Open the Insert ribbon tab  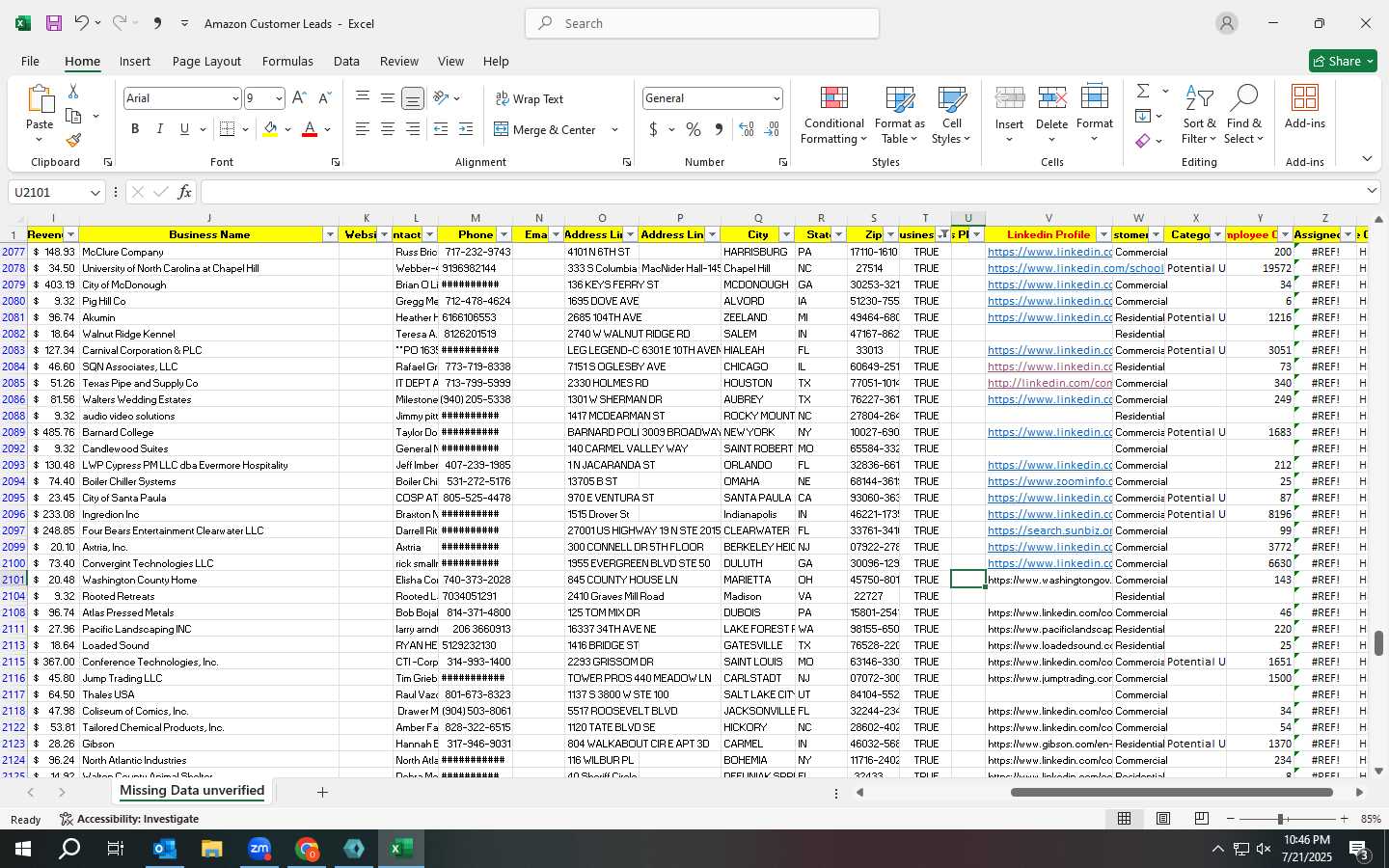pyautogui.click(x=135, y=61)
